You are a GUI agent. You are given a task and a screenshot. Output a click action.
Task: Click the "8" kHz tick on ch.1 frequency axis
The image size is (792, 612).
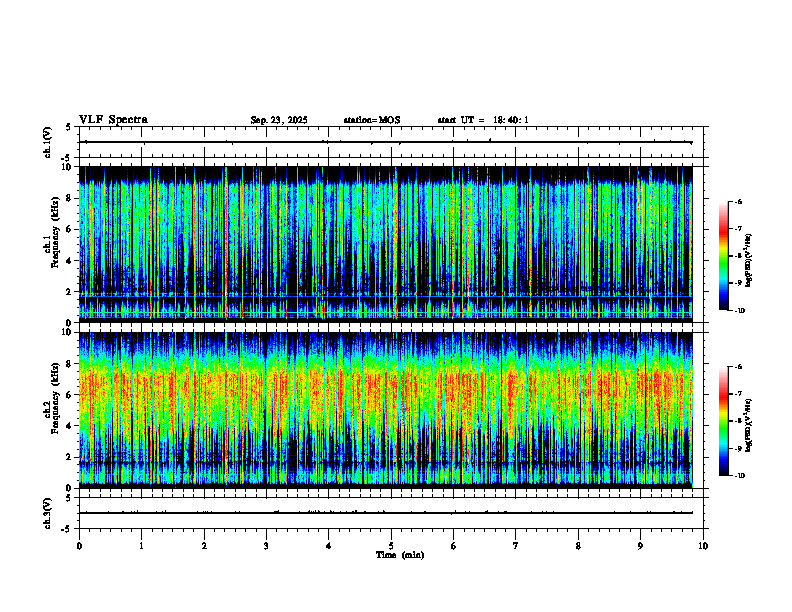click(70, 198)
